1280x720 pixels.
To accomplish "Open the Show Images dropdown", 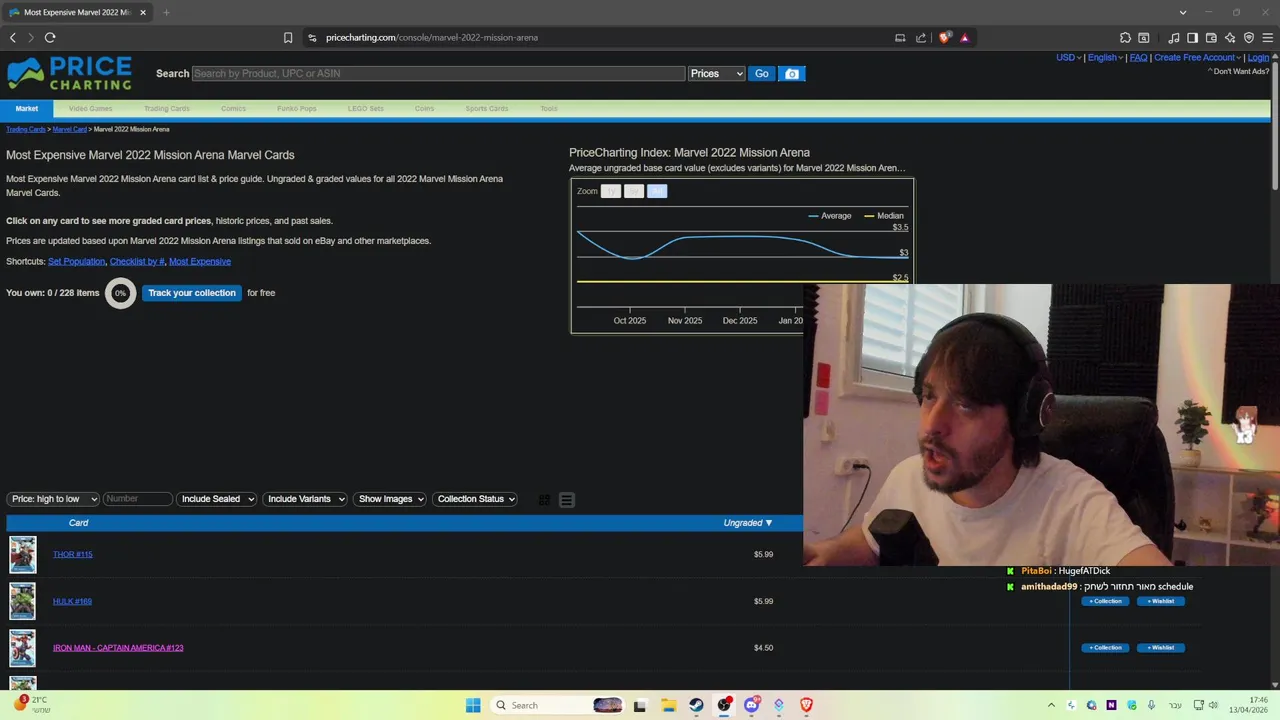I will click(390, 499).
